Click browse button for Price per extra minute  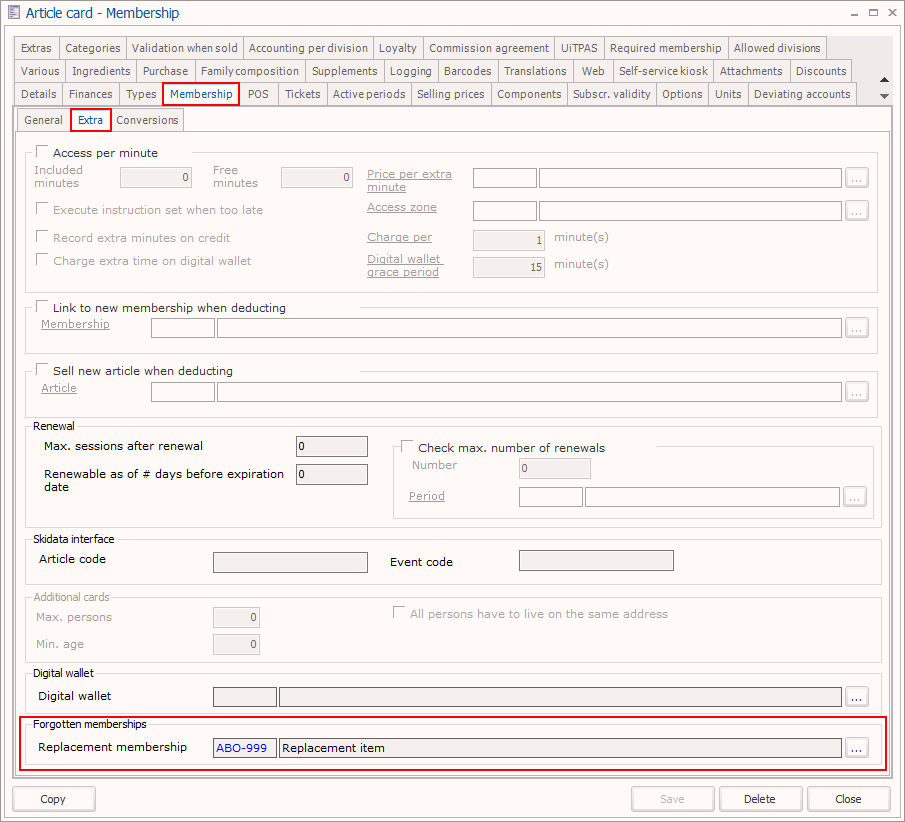click(x=856, y=178)
